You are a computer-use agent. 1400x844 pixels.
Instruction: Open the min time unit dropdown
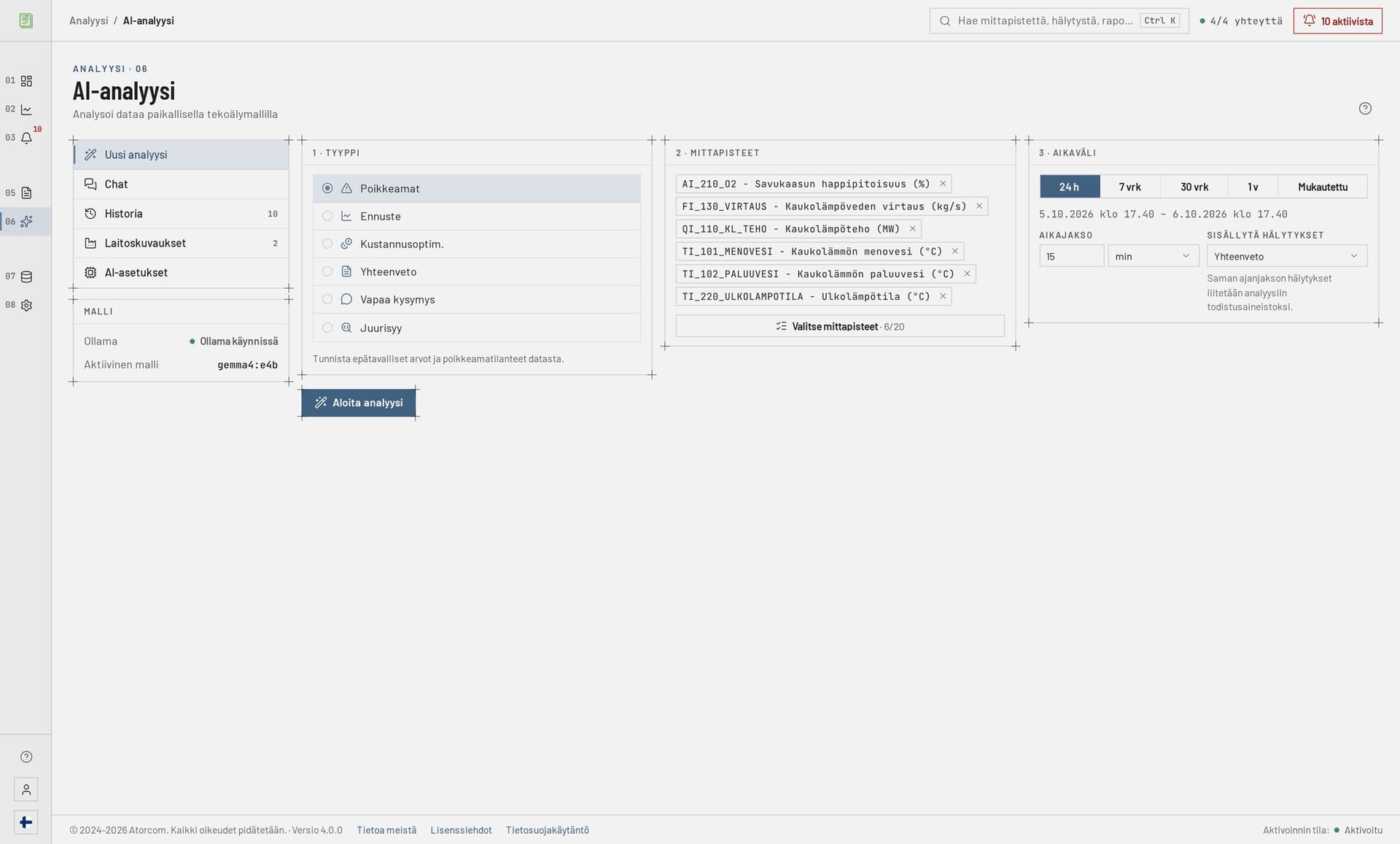(x=1153, y=256)
